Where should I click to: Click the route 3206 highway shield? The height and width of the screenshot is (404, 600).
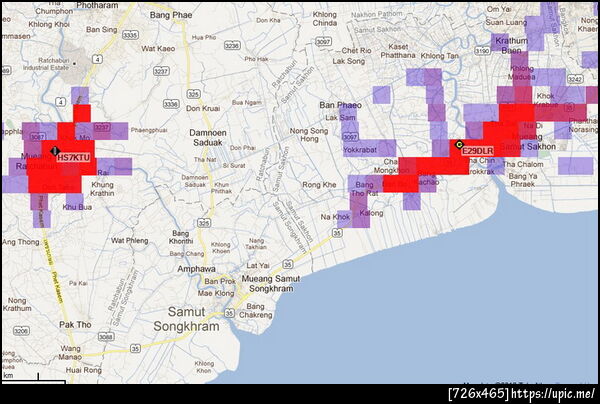point(21,331)
